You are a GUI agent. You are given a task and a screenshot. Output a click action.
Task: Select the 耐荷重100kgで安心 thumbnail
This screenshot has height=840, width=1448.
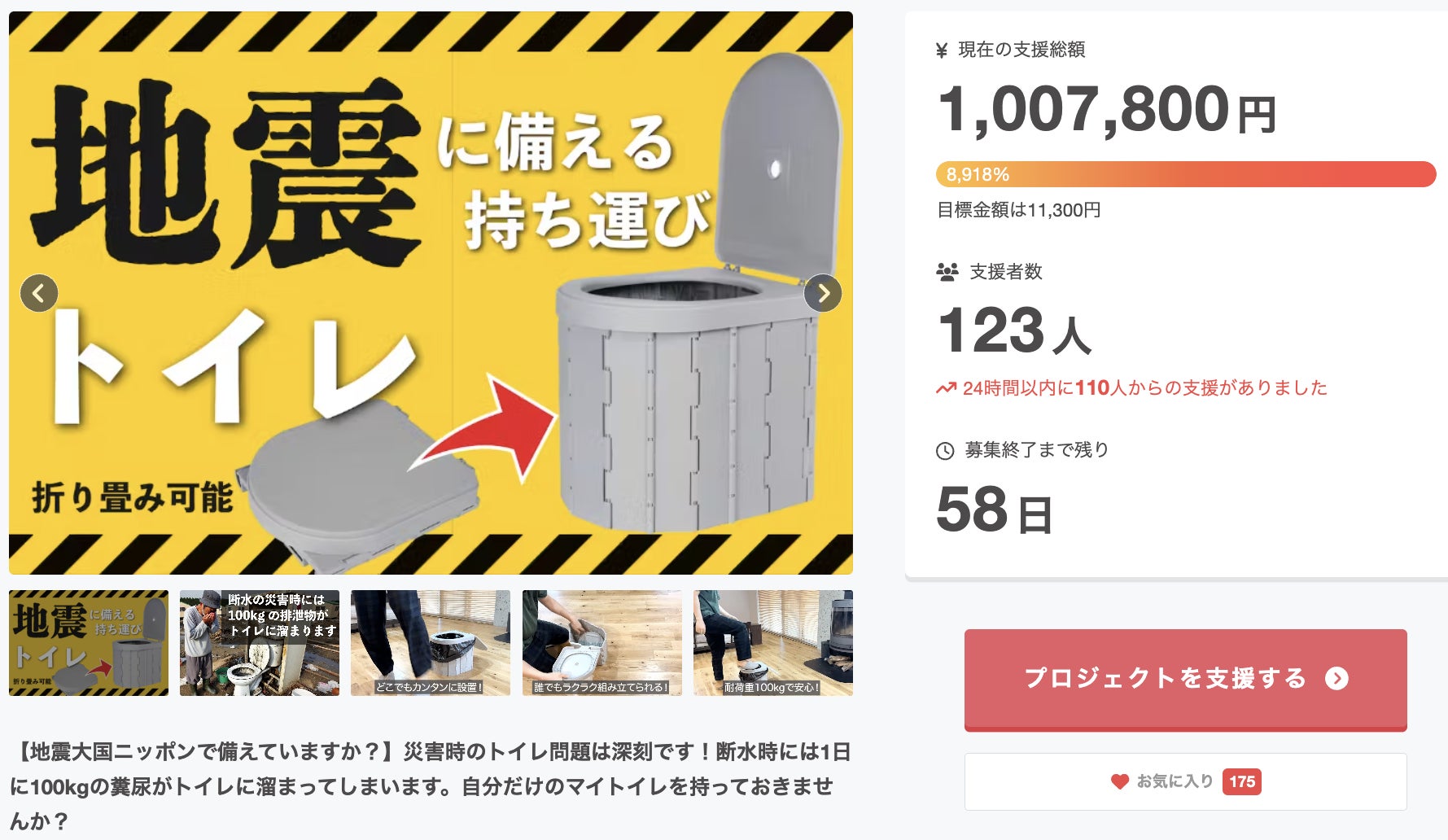tap(773, 643)
